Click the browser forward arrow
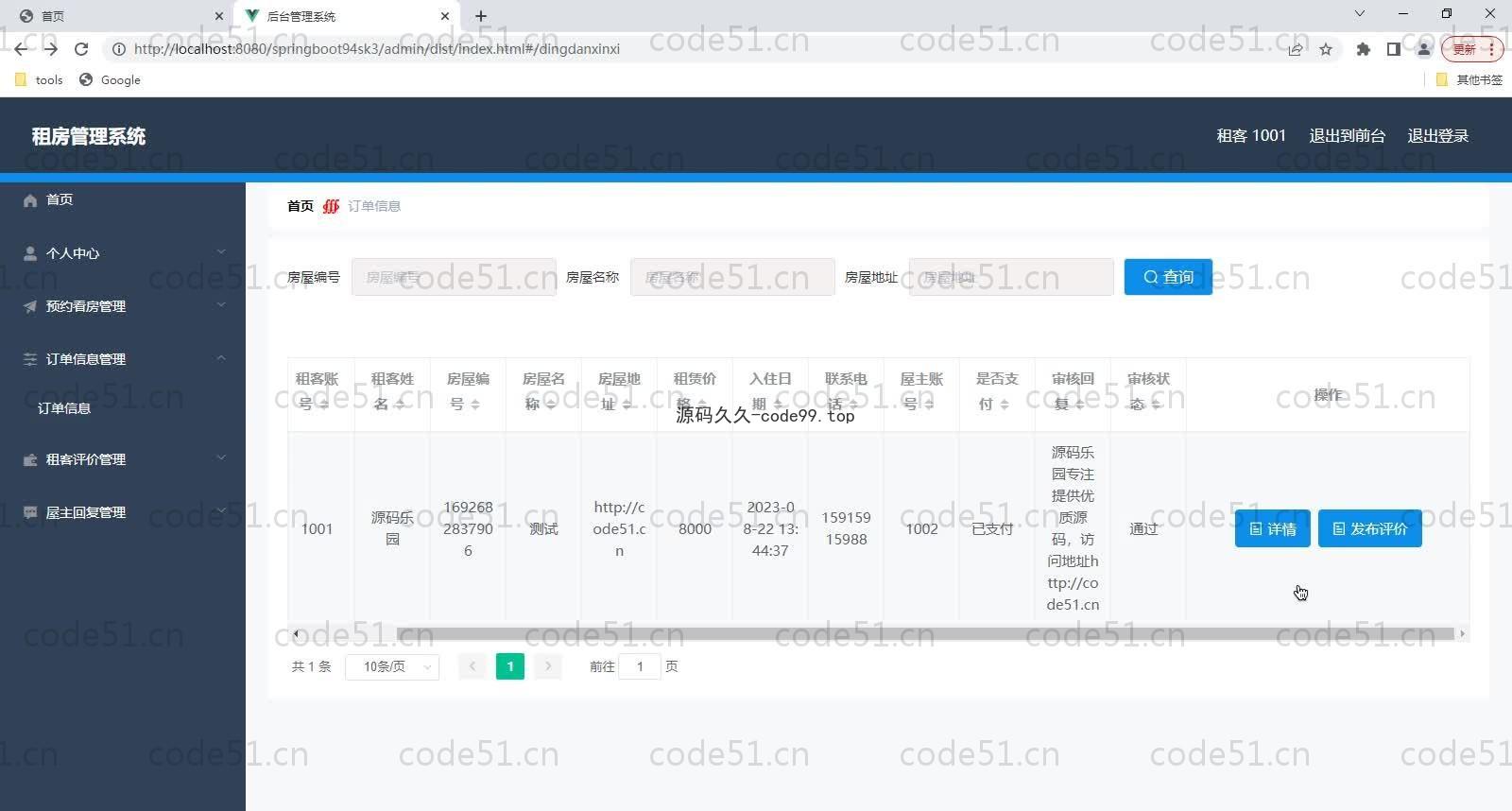The height and width of the screenshot is (811, 1512). pyautogui.click(x=51, y=49)
